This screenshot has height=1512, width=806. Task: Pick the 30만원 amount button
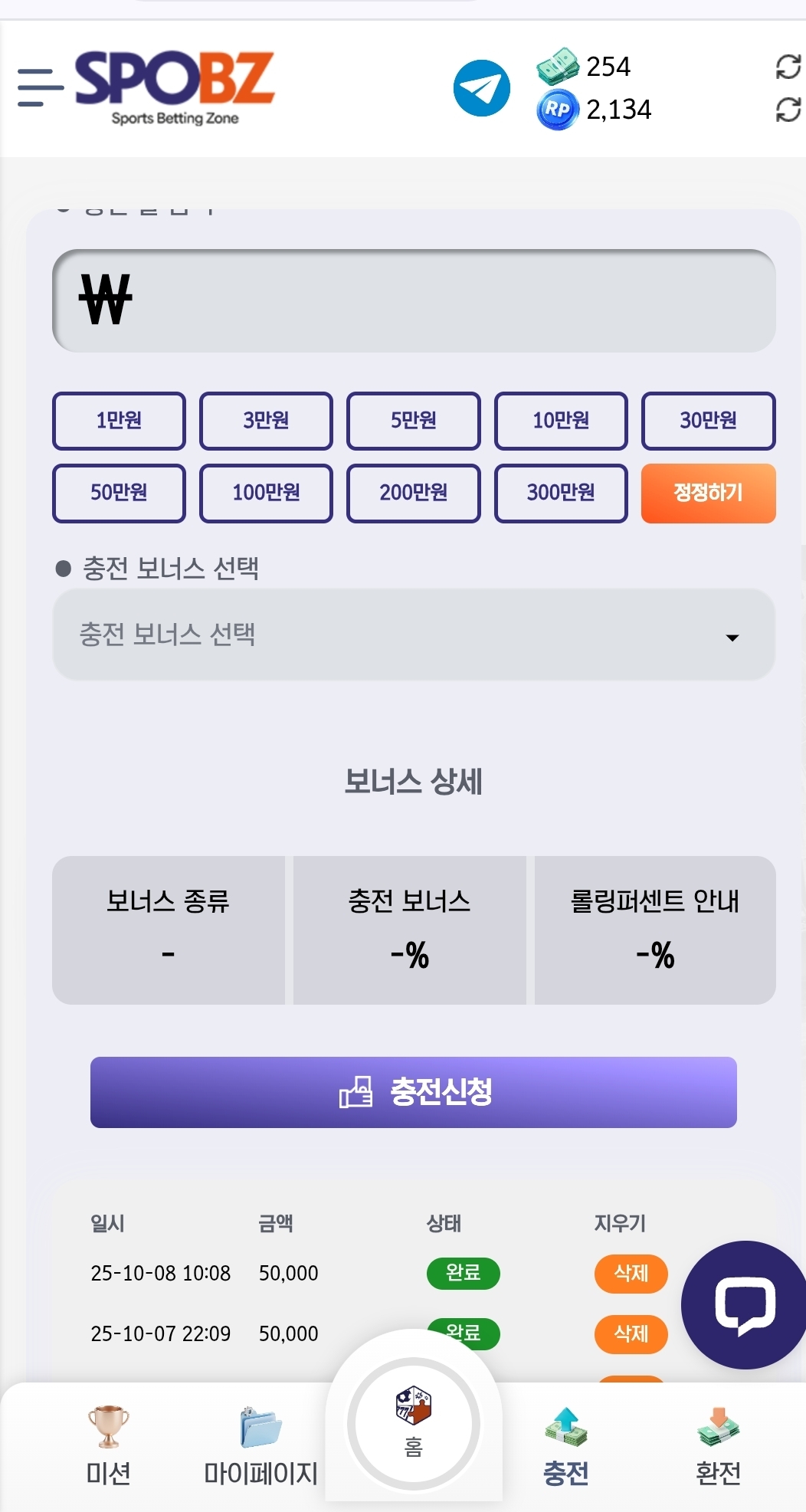(x=708, y=421)
